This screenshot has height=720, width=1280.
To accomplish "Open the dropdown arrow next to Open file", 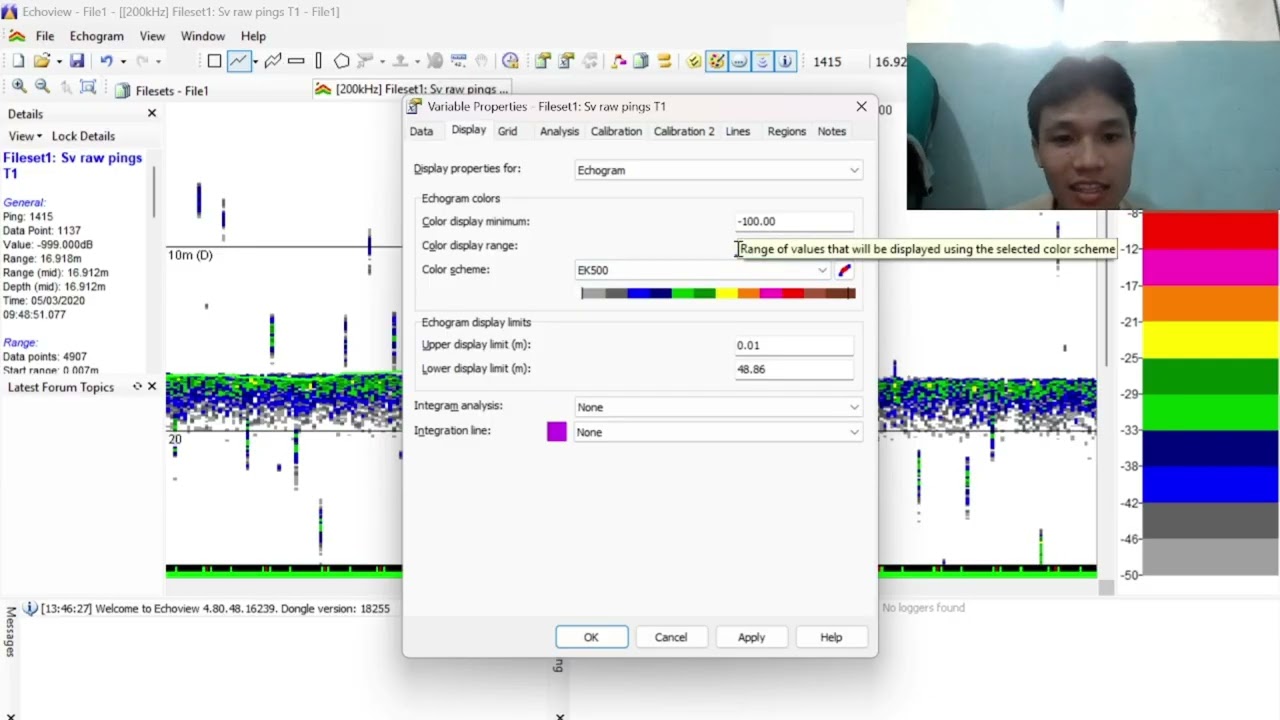I will [59, 62].
